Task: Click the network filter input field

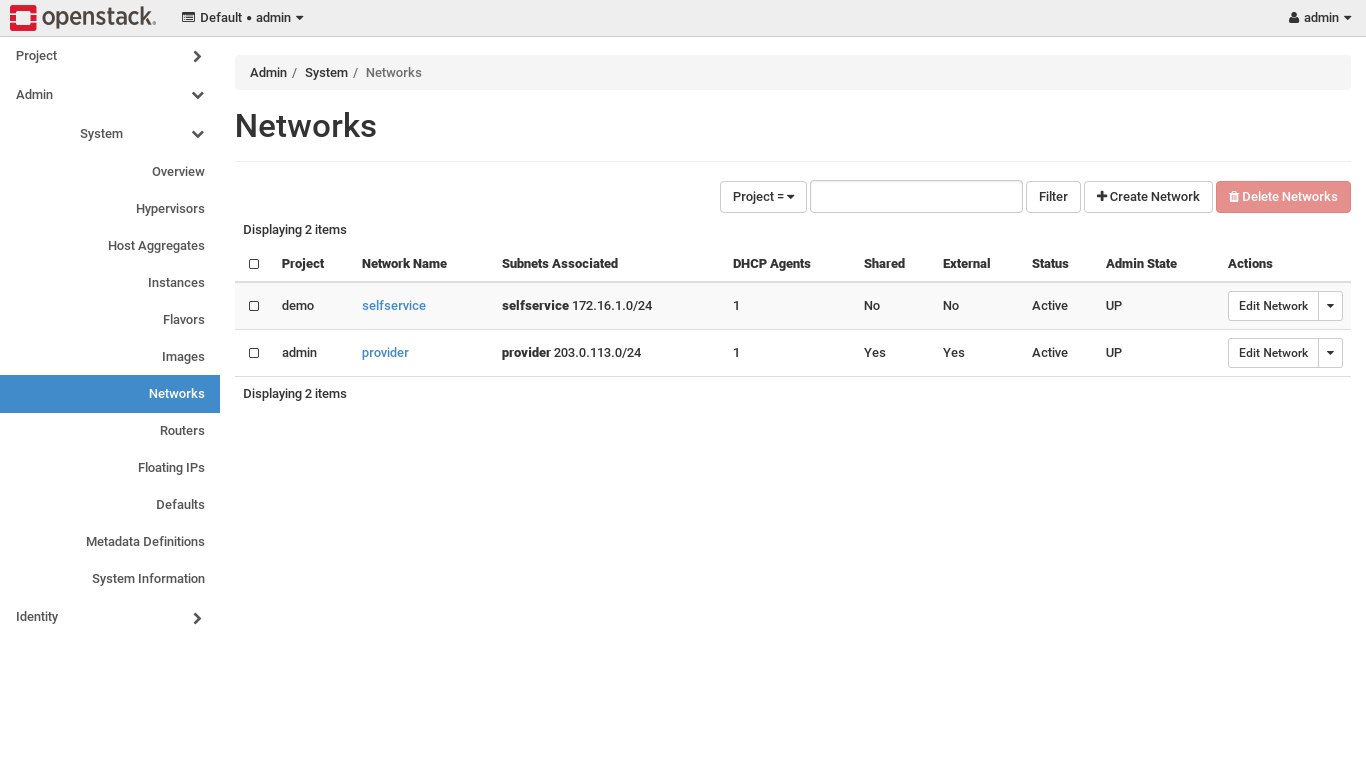Action: 915,196
